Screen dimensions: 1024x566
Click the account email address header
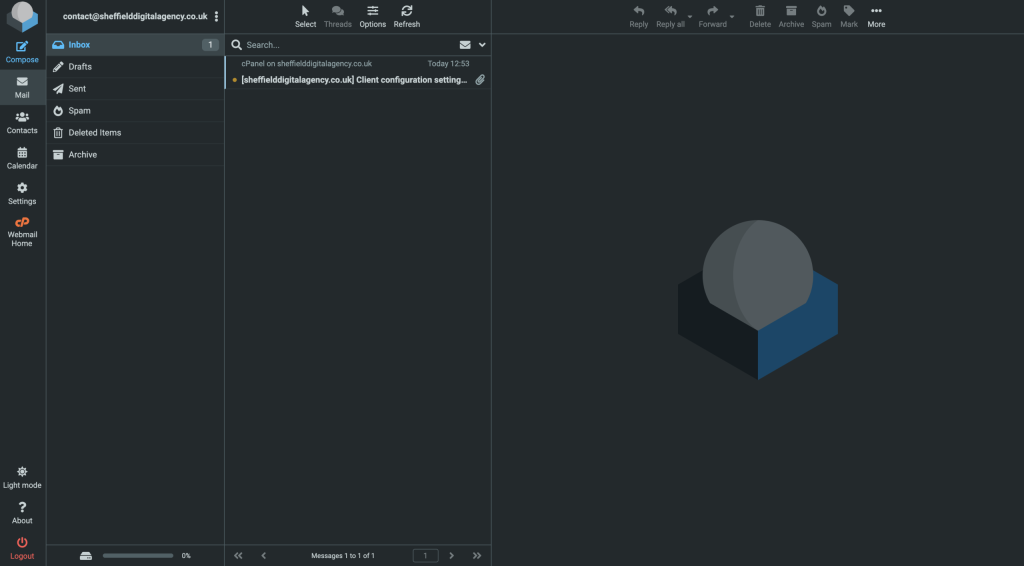point(135,16)
